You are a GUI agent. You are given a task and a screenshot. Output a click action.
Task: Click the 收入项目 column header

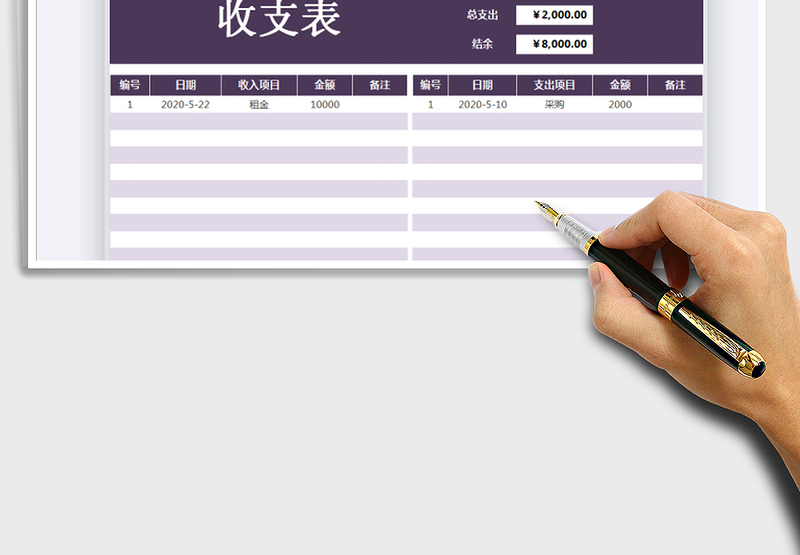coord(259,85)
